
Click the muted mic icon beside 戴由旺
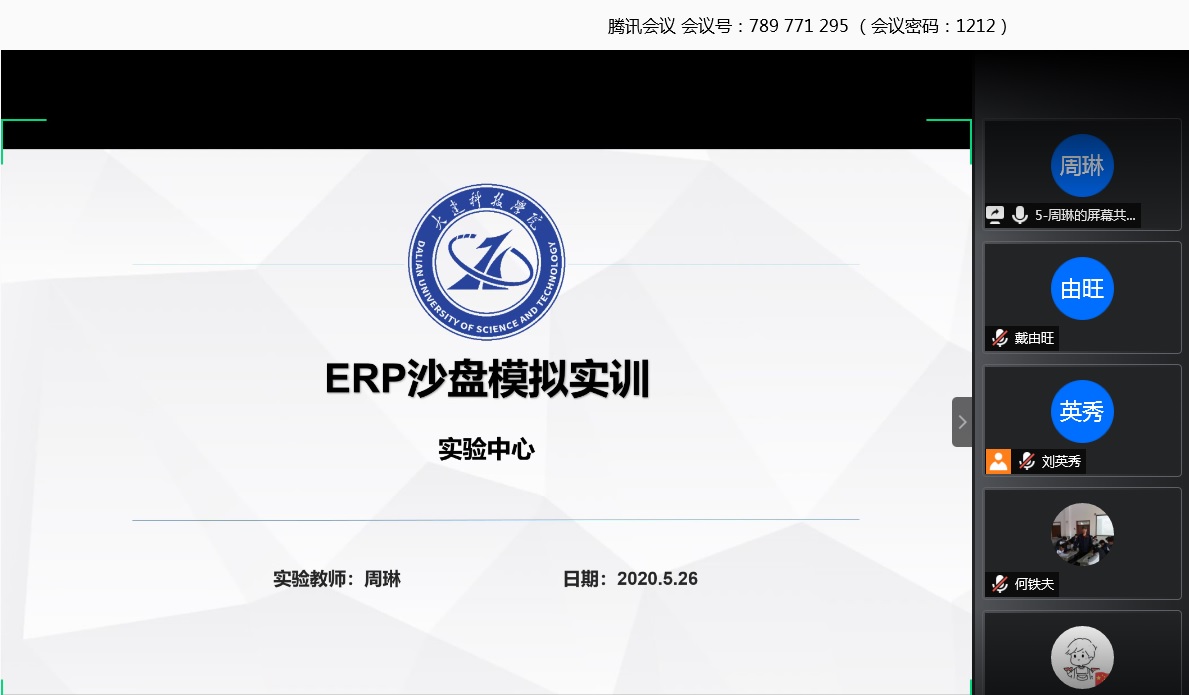pyautogui.click(x=999, y=338)
